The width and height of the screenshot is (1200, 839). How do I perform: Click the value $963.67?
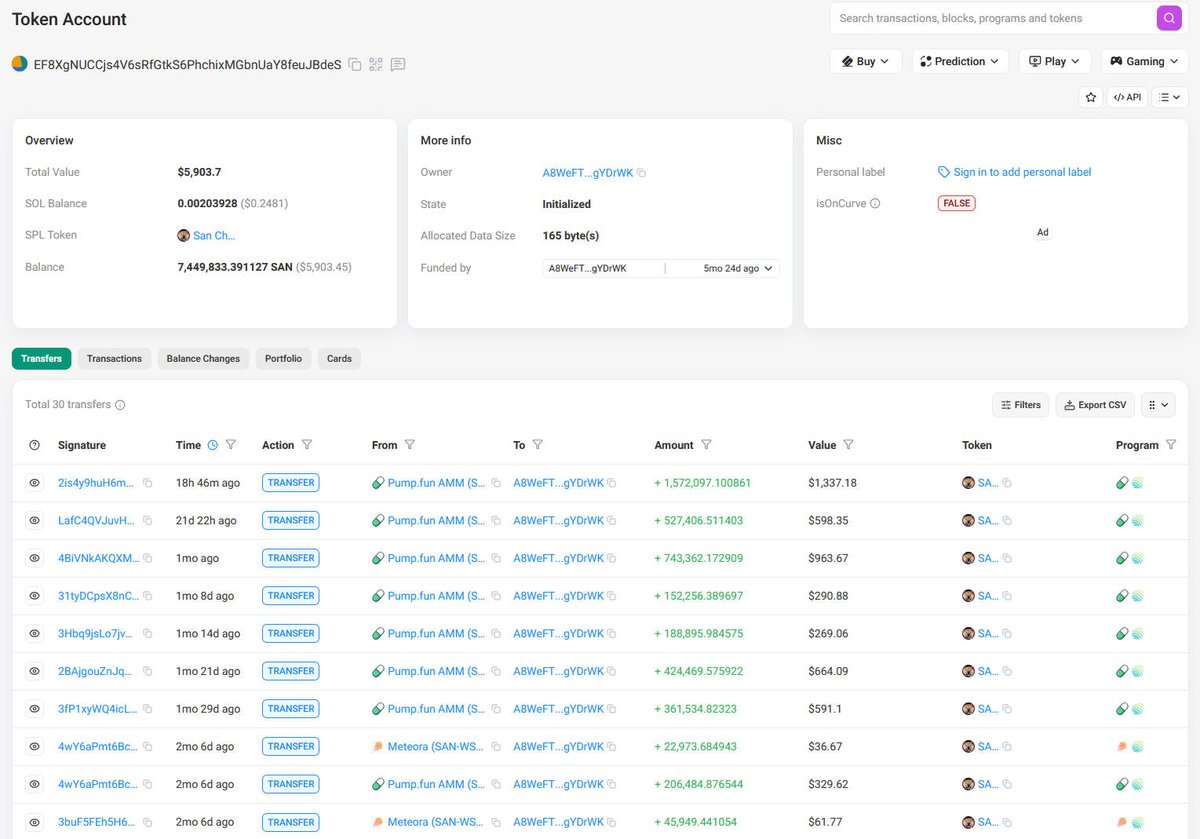[828, 558]
